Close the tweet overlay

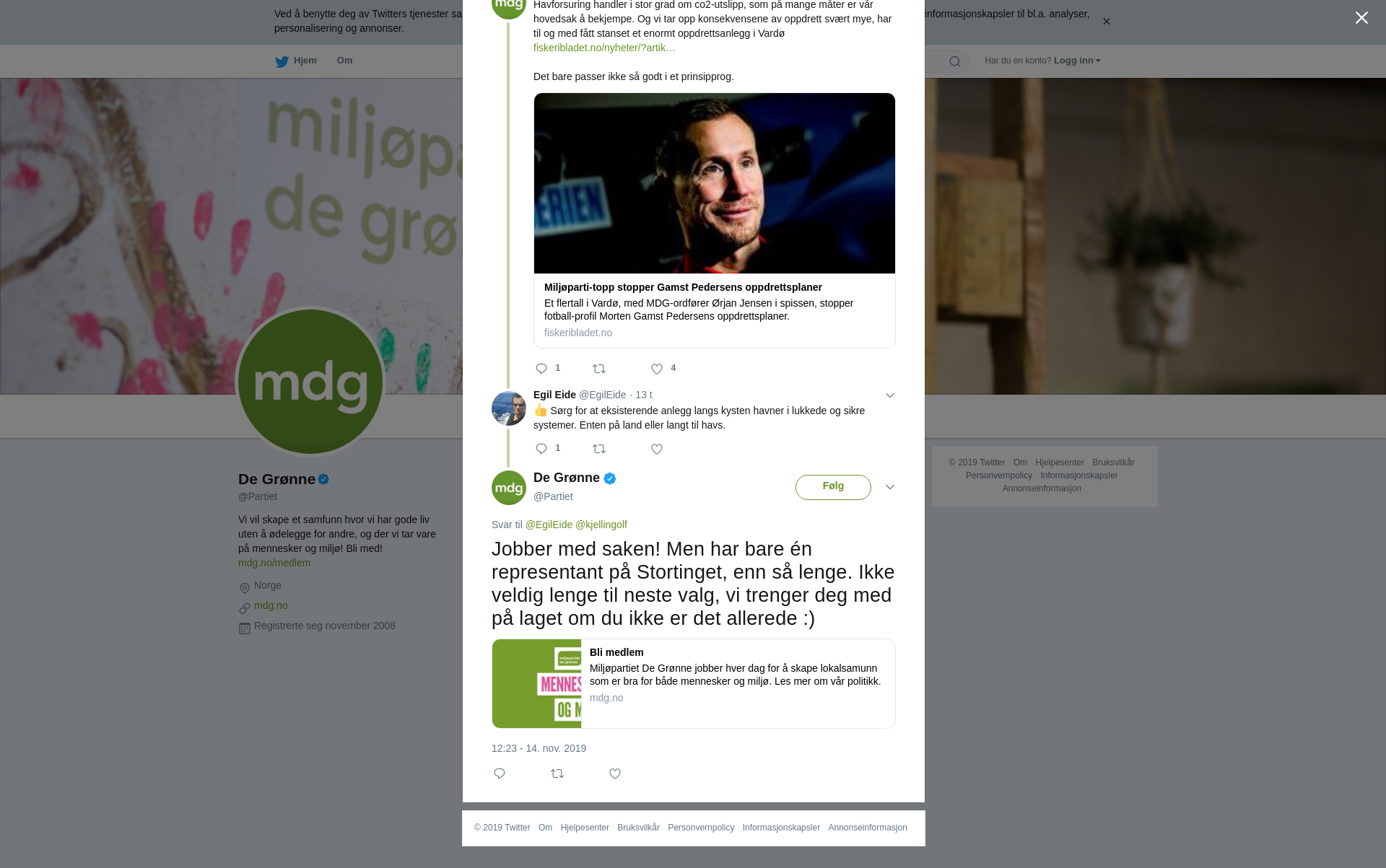[1361, 17]
